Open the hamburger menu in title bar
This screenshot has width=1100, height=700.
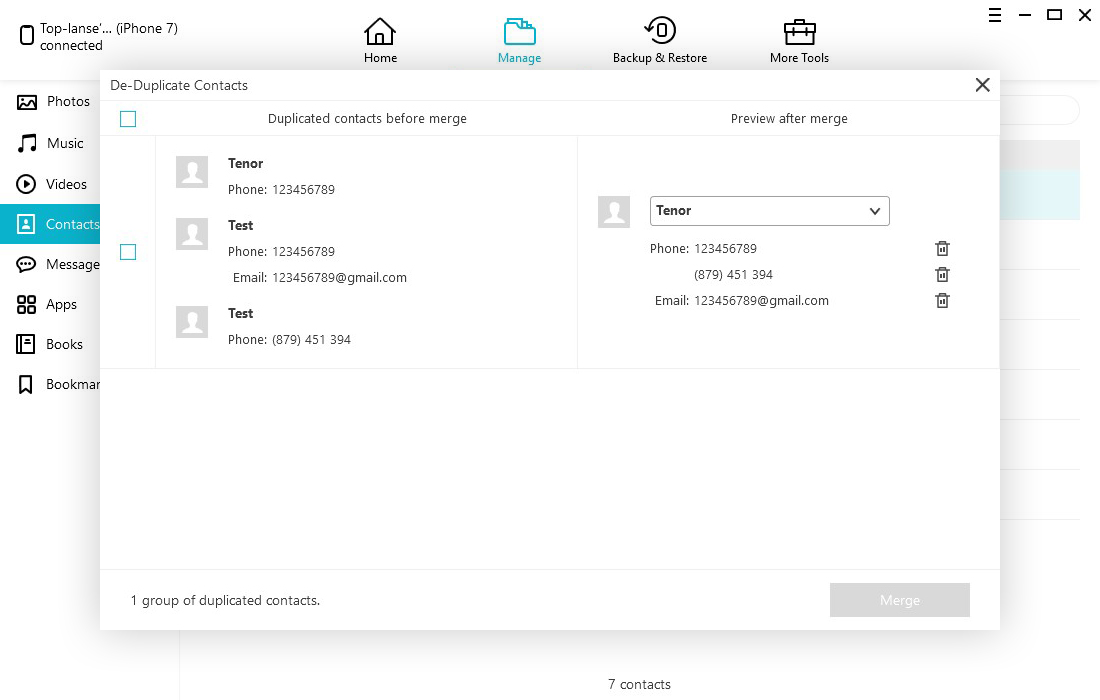tap(995, 15)
